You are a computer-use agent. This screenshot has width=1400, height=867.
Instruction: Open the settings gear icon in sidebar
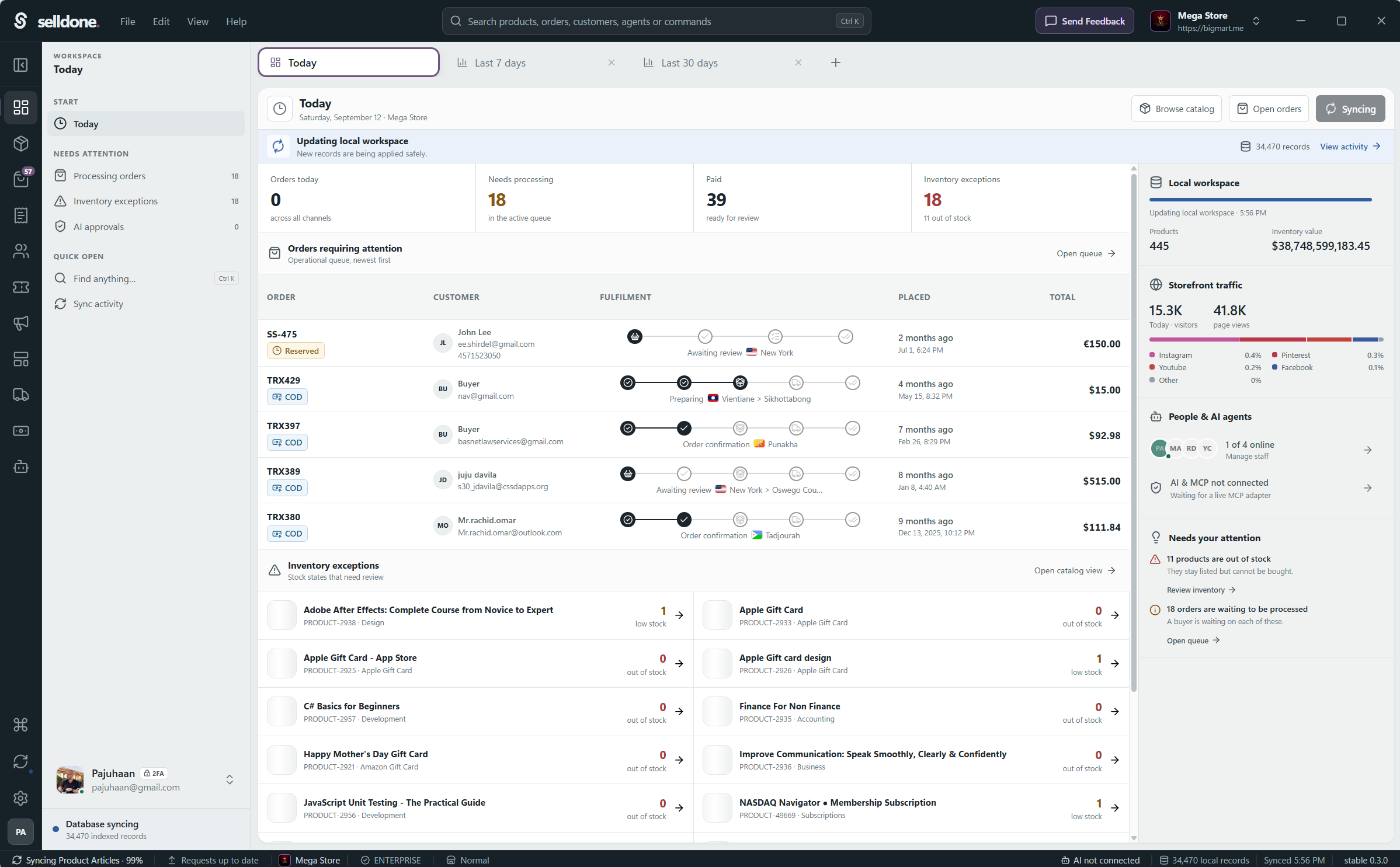tap(21, 798)
